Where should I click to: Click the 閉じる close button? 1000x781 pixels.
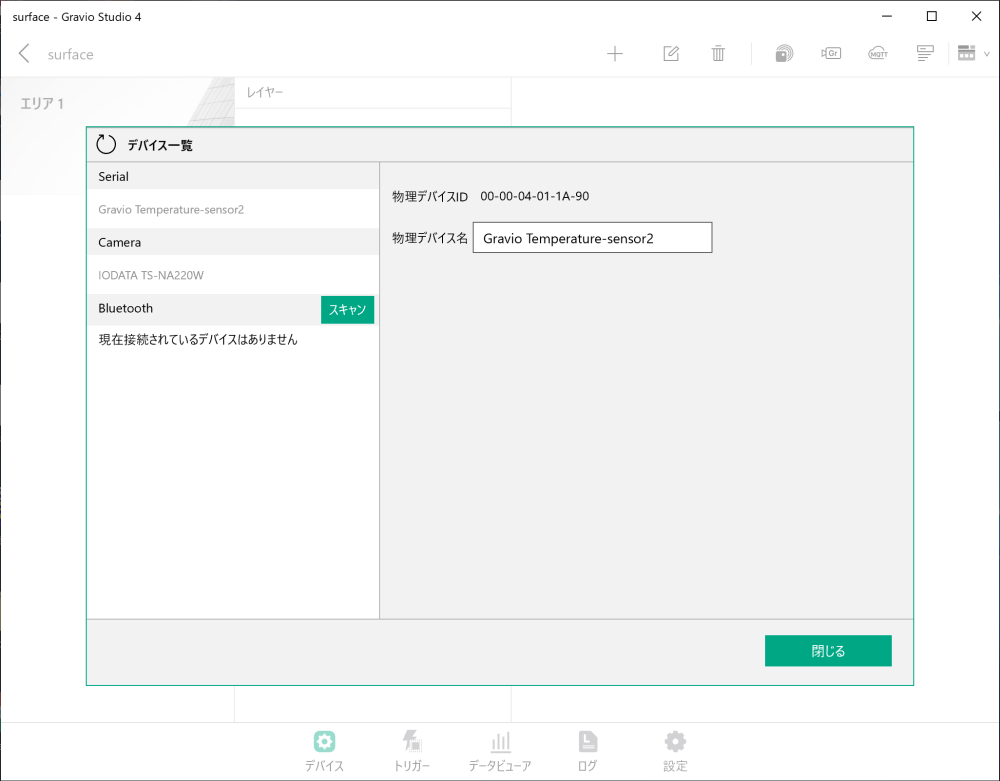point(828,651)
